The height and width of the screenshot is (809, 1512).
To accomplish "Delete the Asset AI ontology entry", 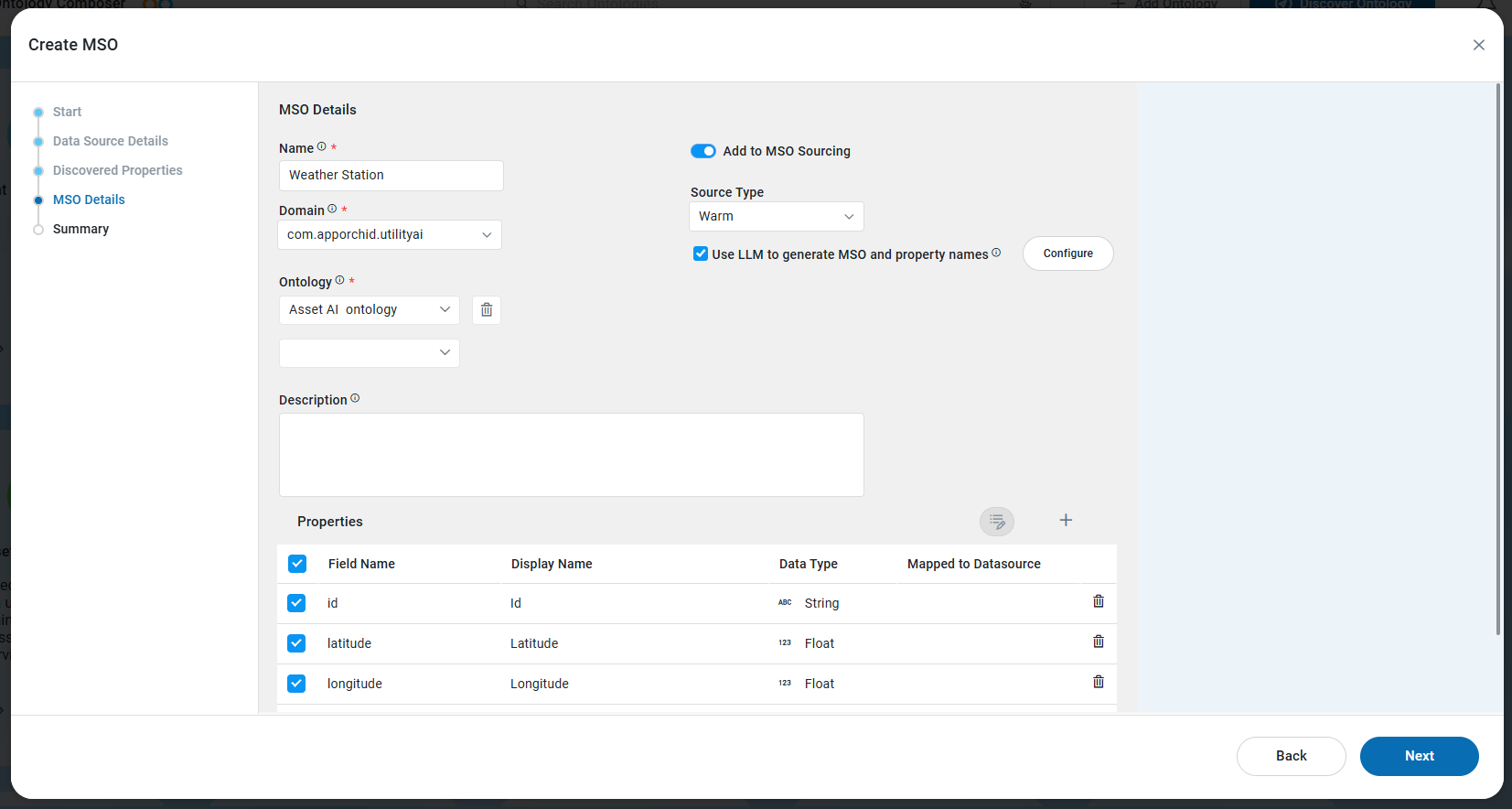I will pos(487,309).
